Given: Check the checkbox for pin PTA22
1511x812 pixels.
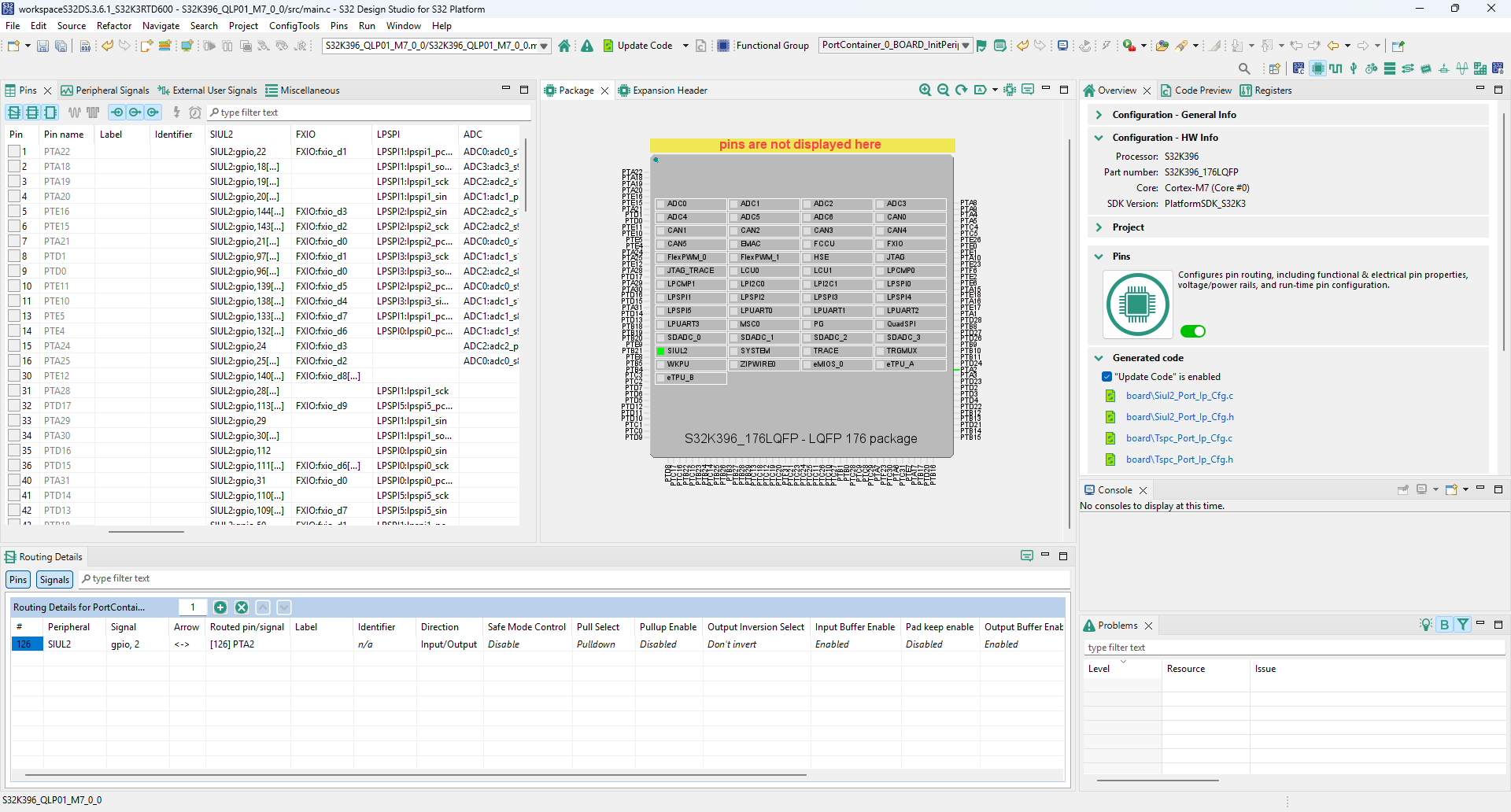Looking at the screenshot, I should click(13, 151).
